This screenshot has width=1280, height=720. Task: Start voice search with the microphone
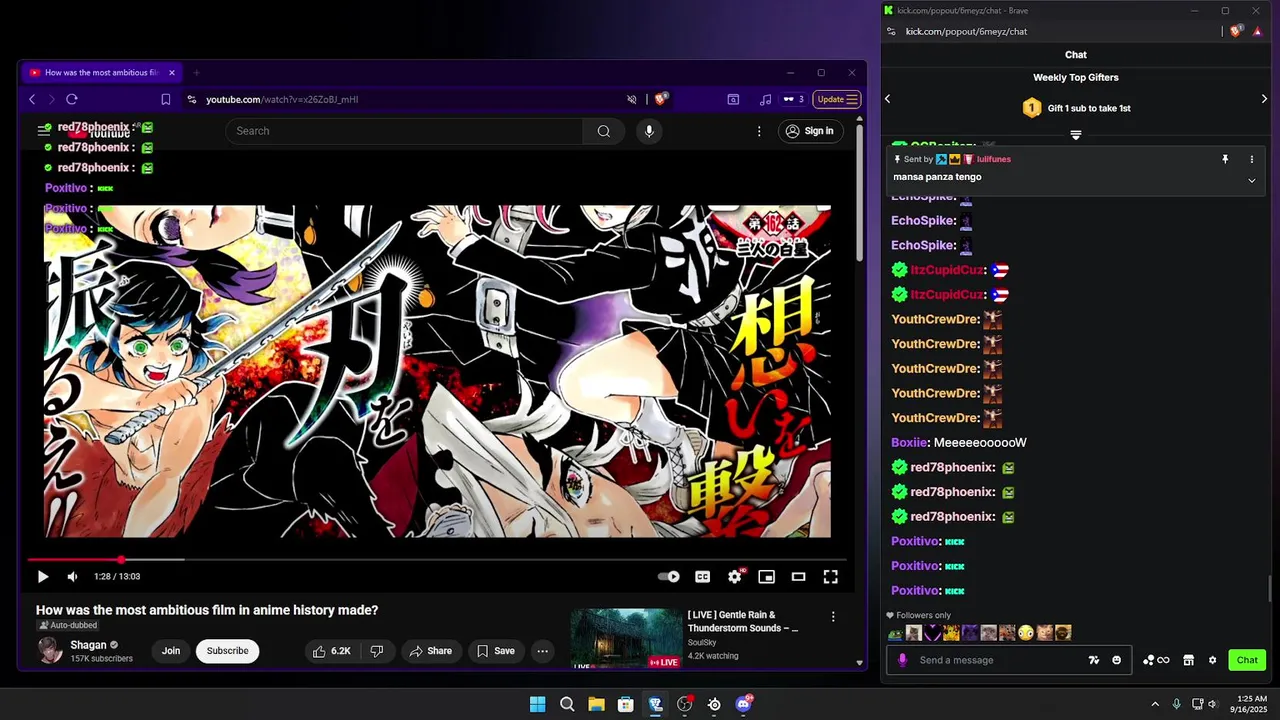(x=649, y=131)
